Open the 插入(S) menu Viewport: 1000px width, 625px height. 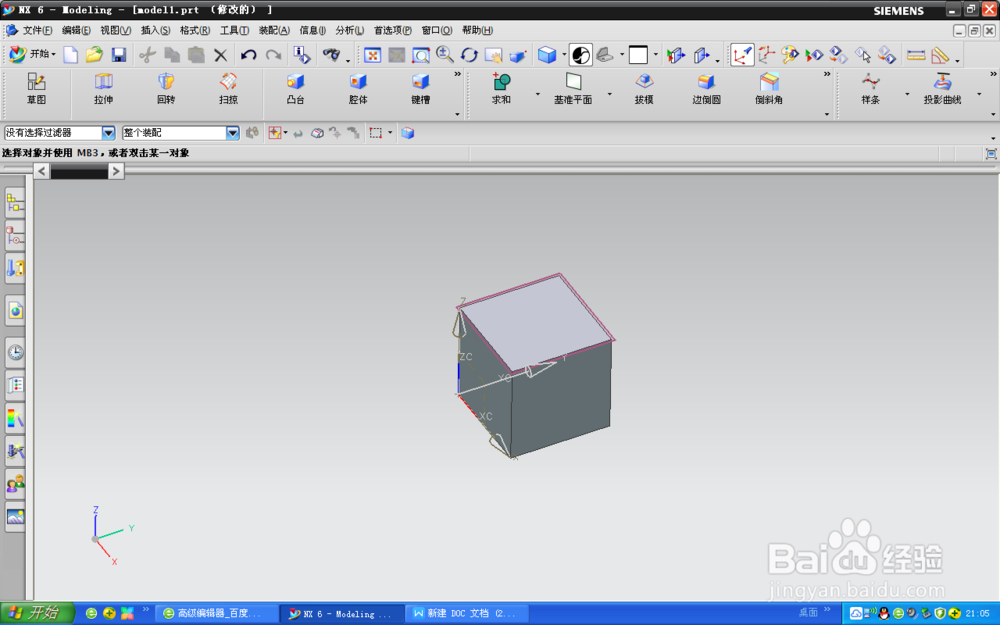[x=155, y=30]
